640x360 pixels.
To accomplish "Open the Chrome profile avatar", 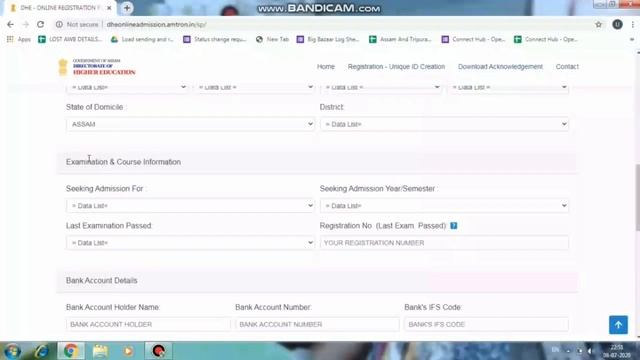I will (x=617, y=24).
